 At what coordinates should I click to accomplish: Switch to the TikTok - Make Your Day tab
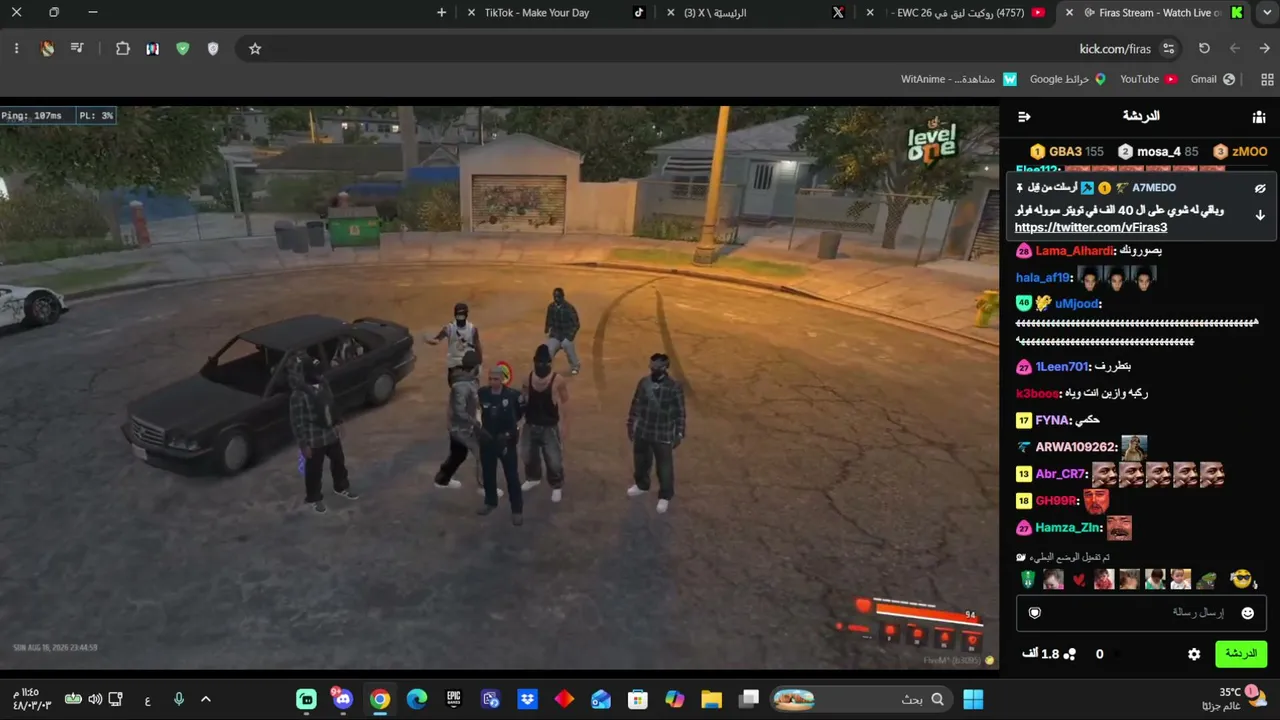[555, 13]
